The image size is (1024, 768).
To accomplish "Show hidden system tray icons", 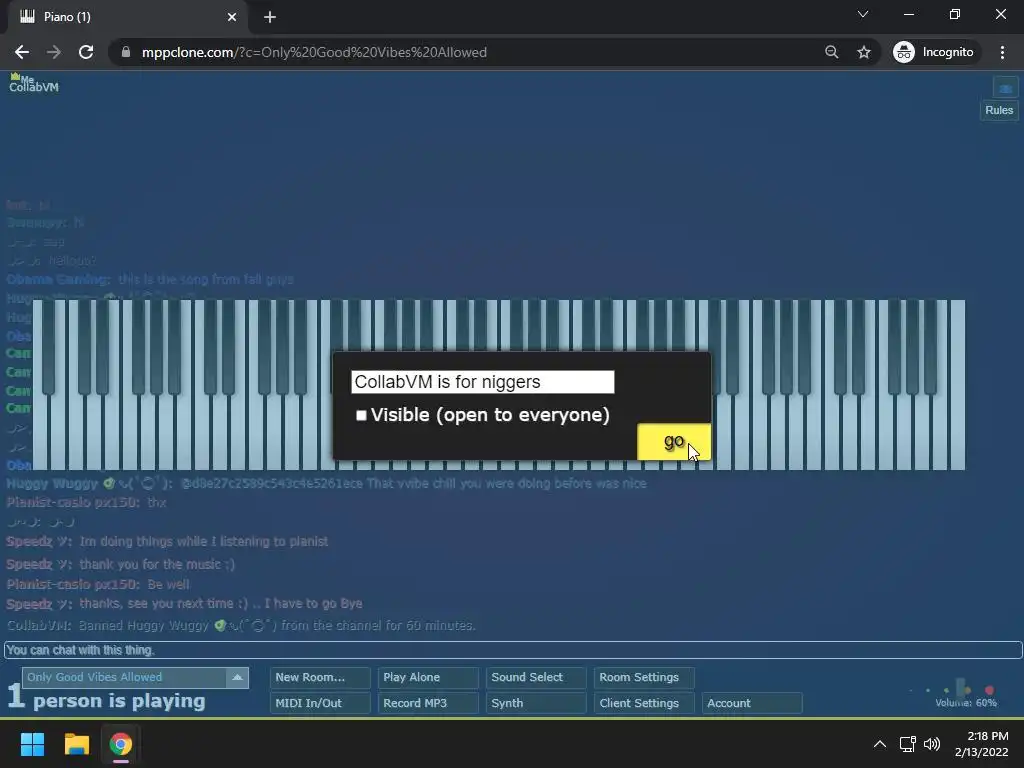I will pos(880,744).
